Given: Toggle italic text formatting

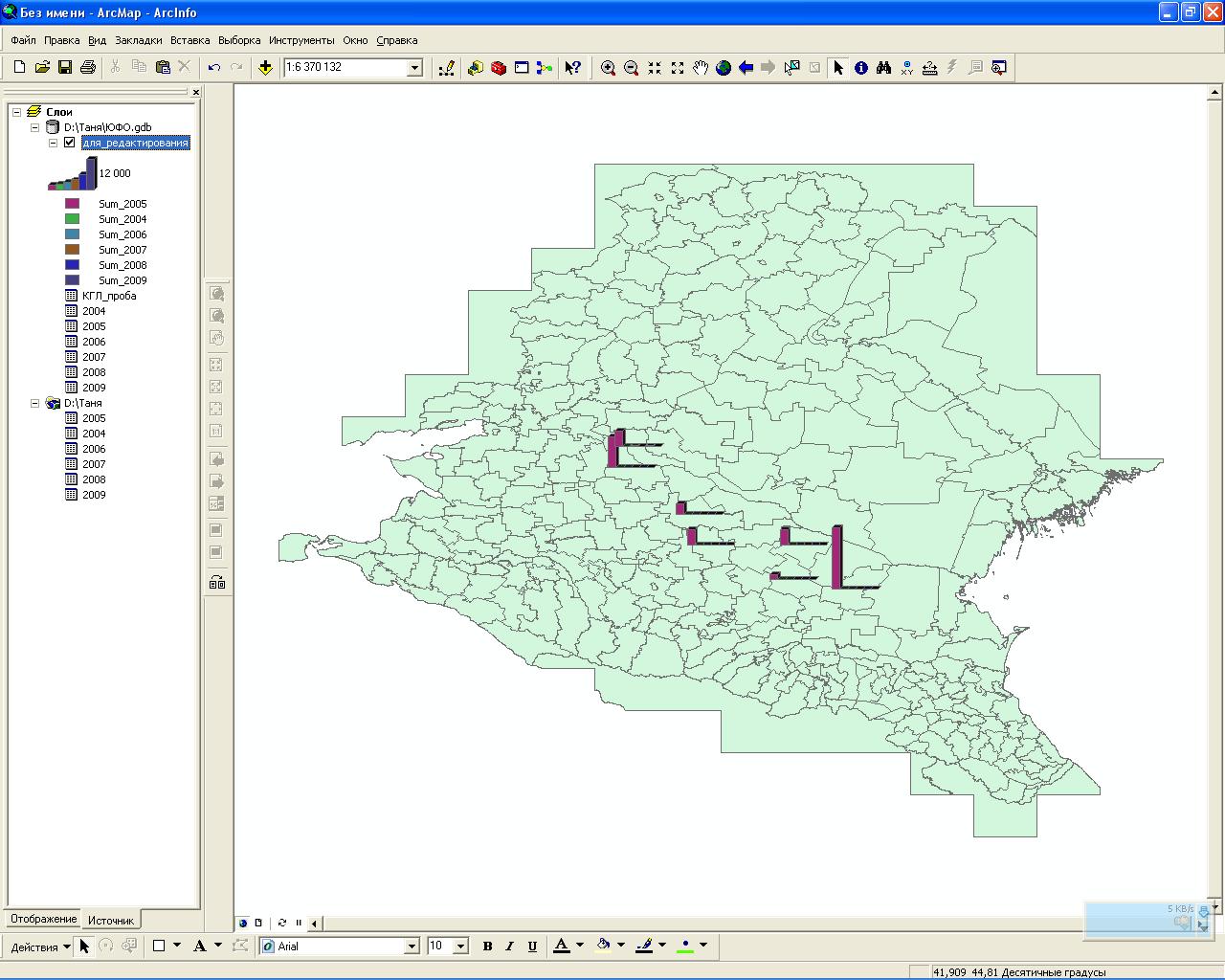Looking at the screenshot, I should click(509, 946).
